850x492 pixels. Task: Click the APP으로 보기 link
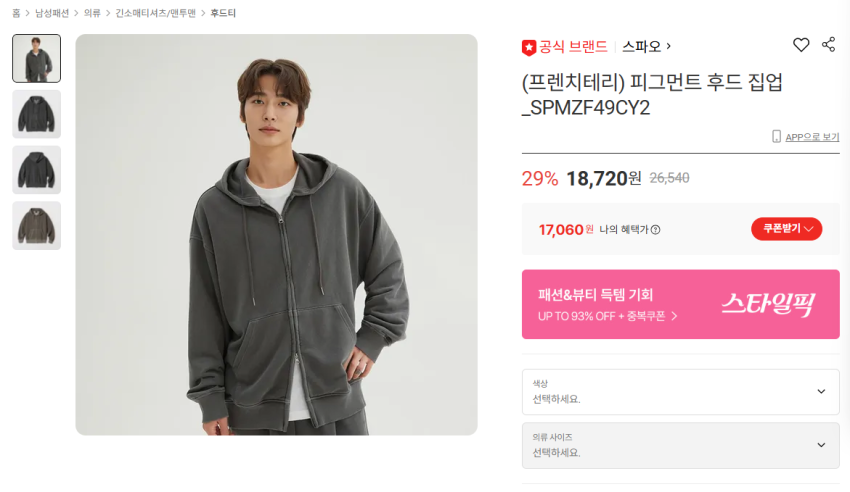point(811,137)
